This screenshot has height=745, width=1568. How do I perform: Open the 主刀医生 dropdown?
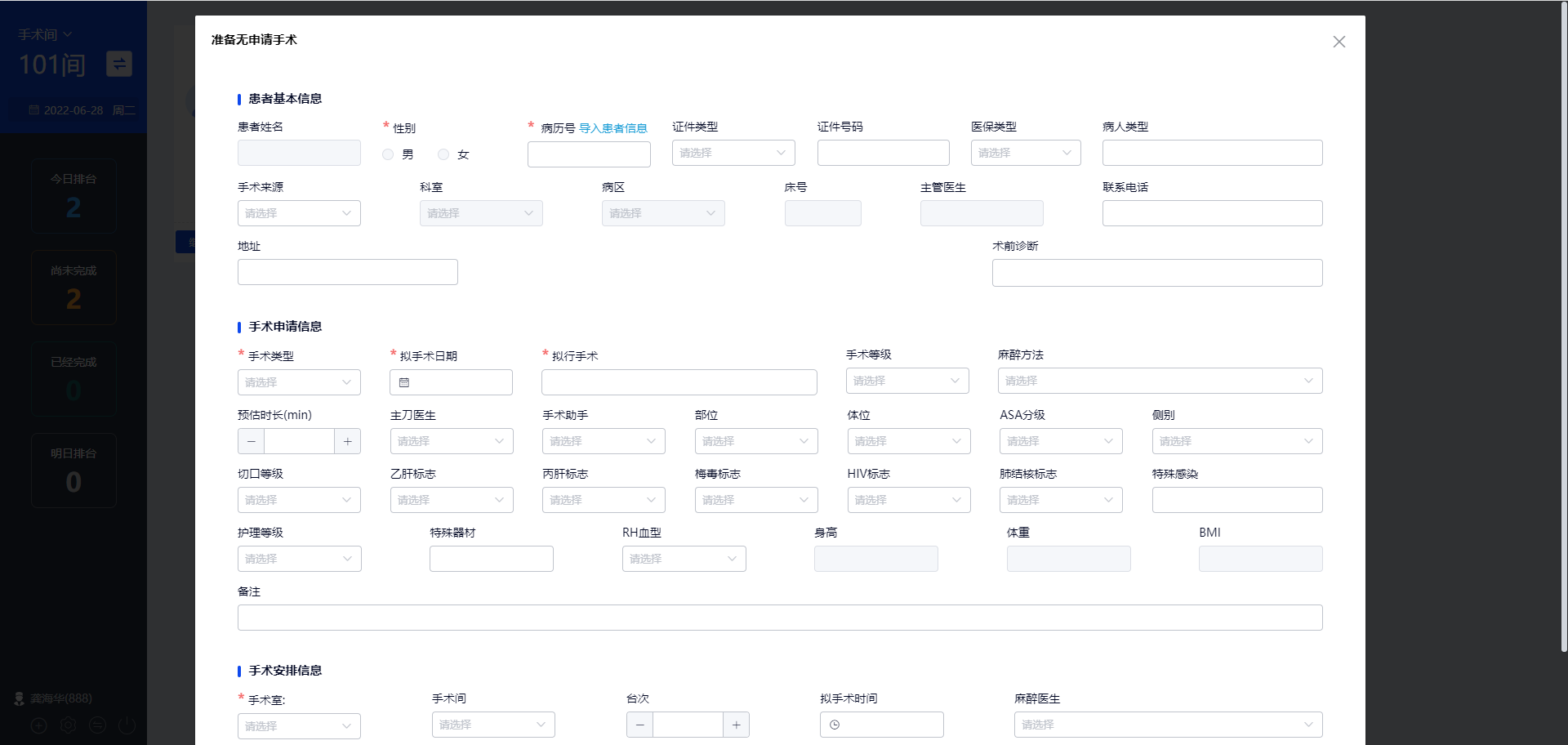[452, 441]
